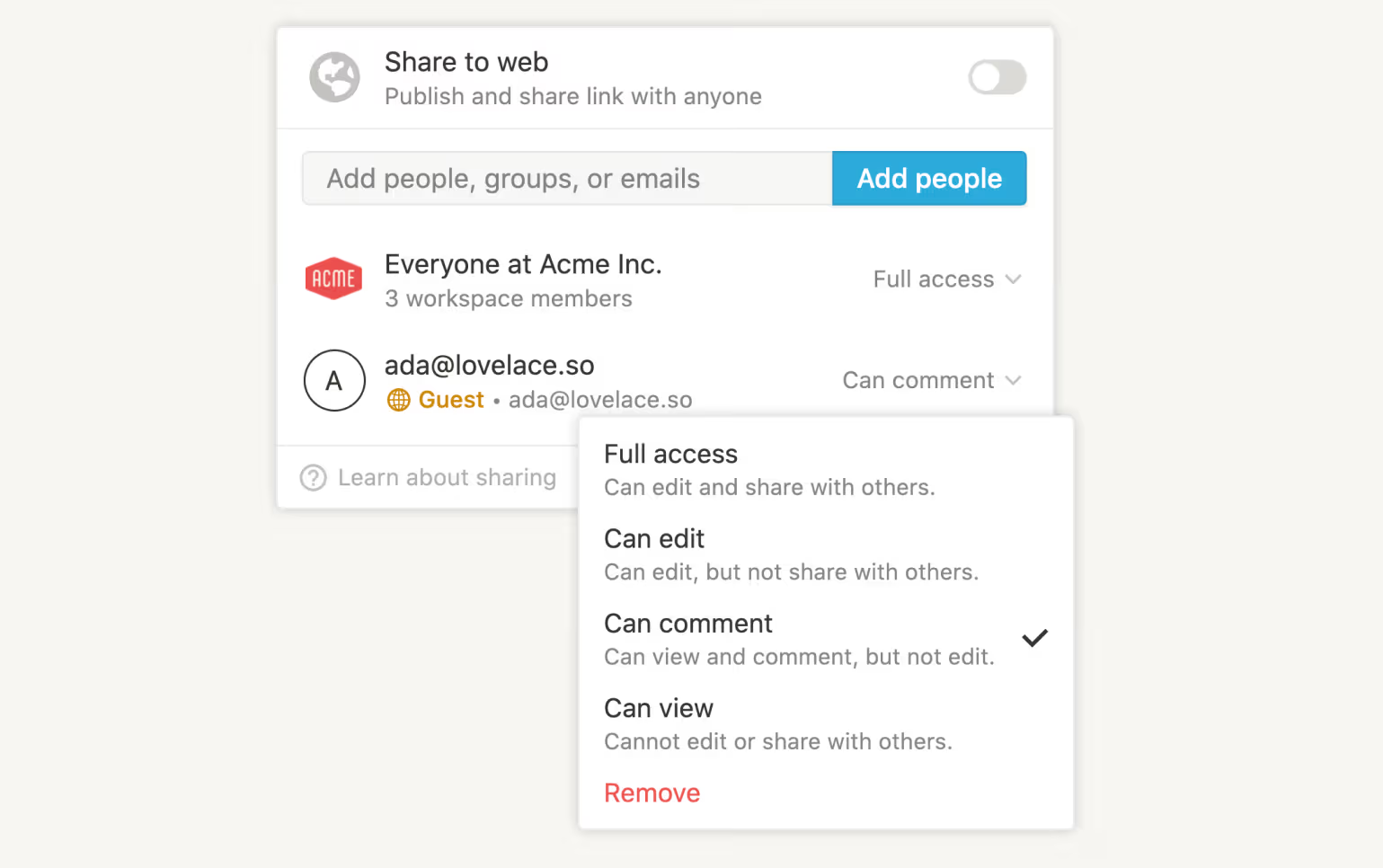Image resolution: width=1383 pixels, height=868 pixels.
Task: Click the chevron next to Full access
Action: tap(1014, 279)
